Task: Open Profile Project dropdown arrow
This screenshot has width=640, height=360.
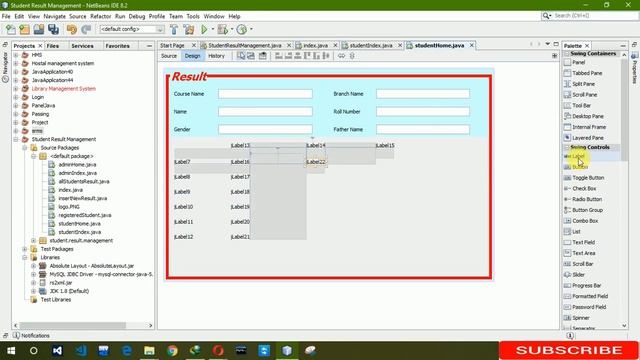Action: (251, 29)
